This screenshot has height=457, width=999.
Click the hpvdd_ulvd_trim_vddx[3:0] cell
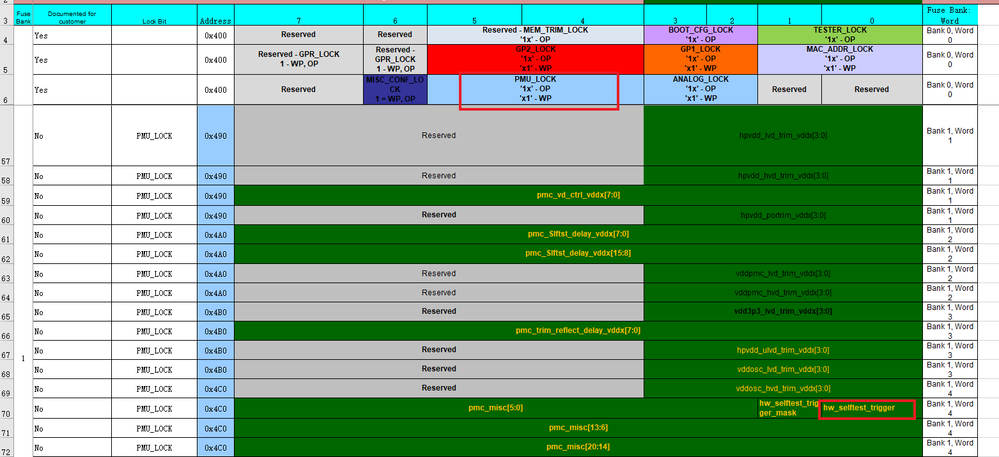pyautogui.click(x=783, y=350)
